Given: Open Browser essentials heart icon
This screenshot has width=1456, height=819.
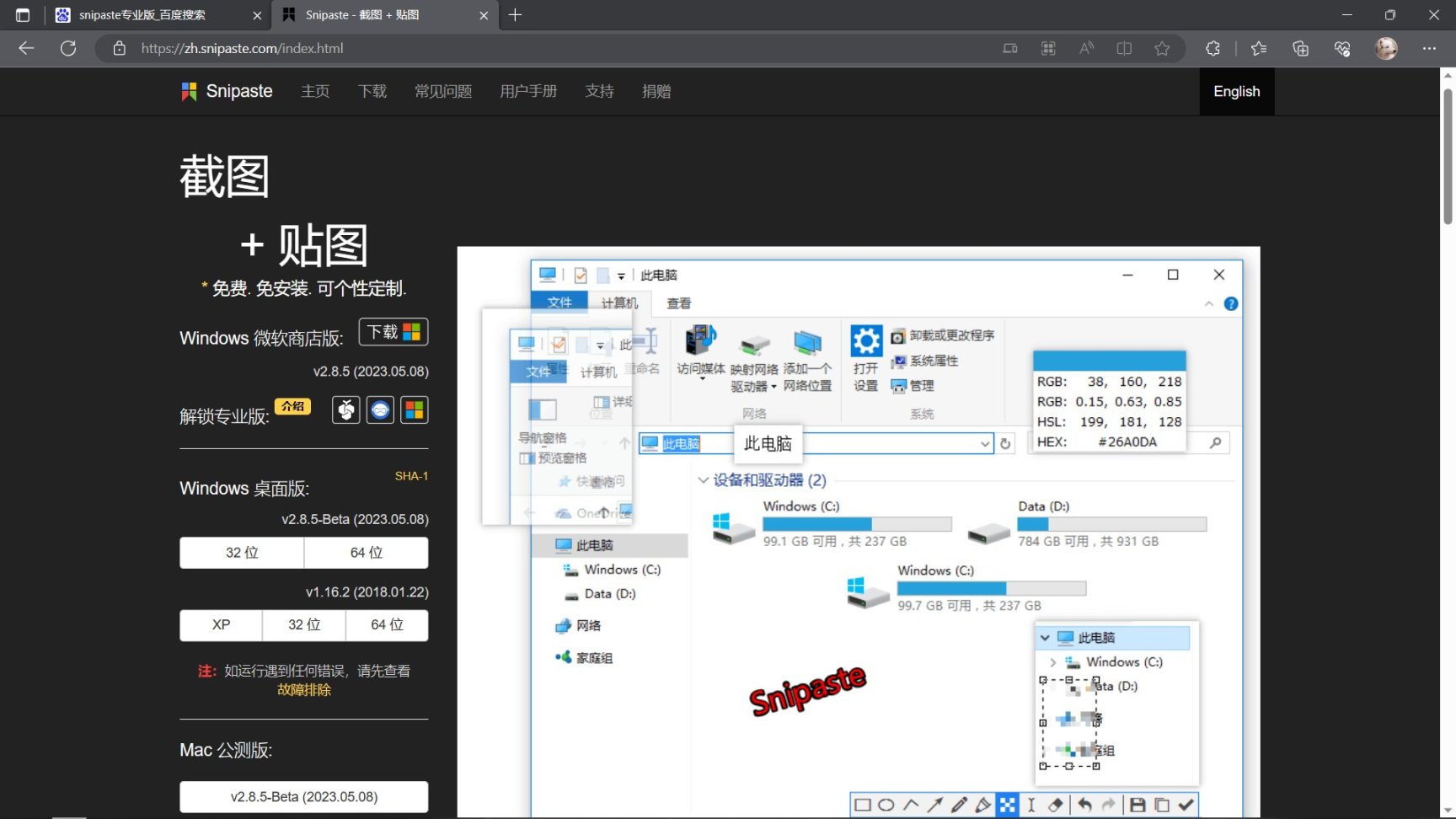Looking at the screenshot, I should [1342, 48].
